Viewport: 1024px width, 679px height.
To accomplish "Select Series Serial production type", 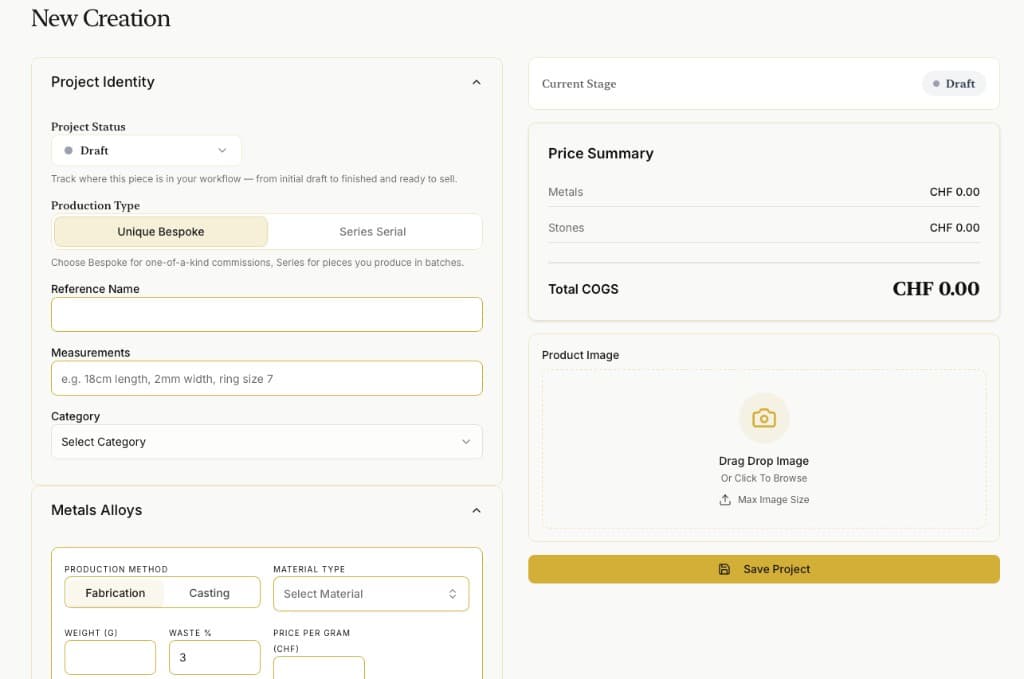I will coord(373,232).
